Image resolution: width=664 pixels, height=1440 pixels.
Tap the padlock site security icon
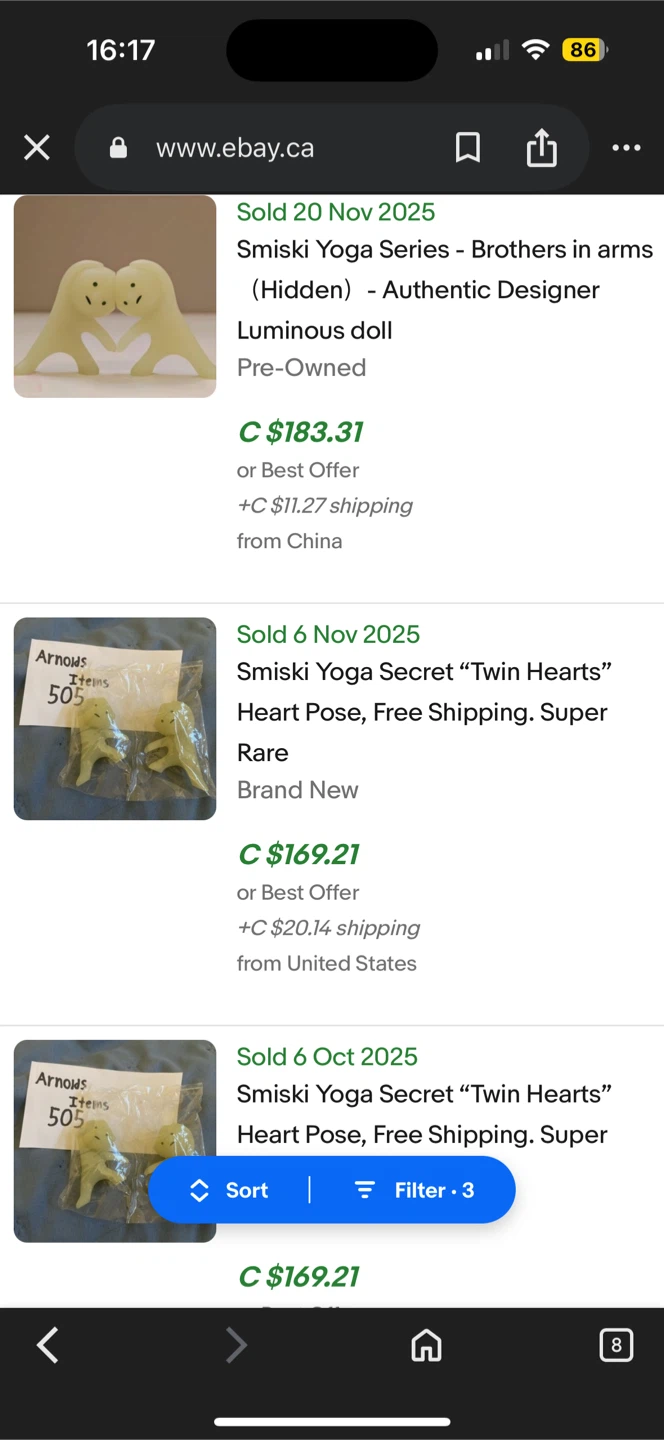click(118, 148)
